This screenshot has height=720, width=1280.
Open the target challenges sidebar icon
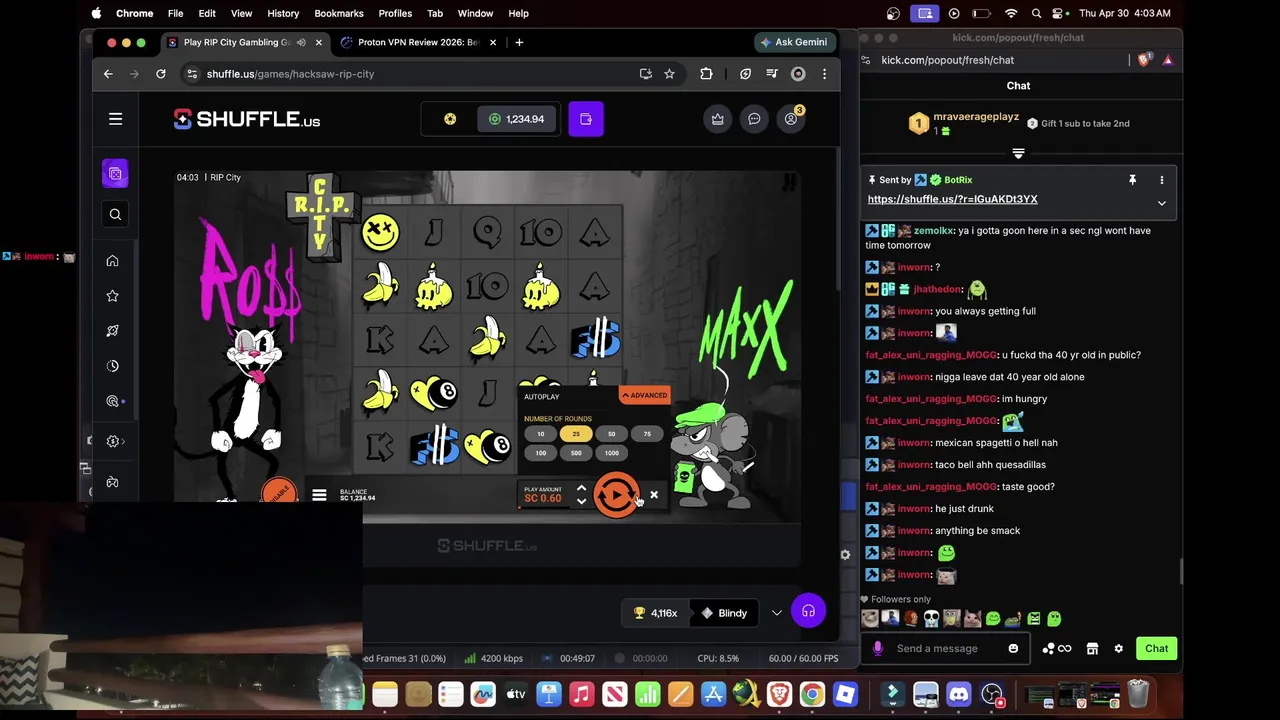click(x=112, y=401)
